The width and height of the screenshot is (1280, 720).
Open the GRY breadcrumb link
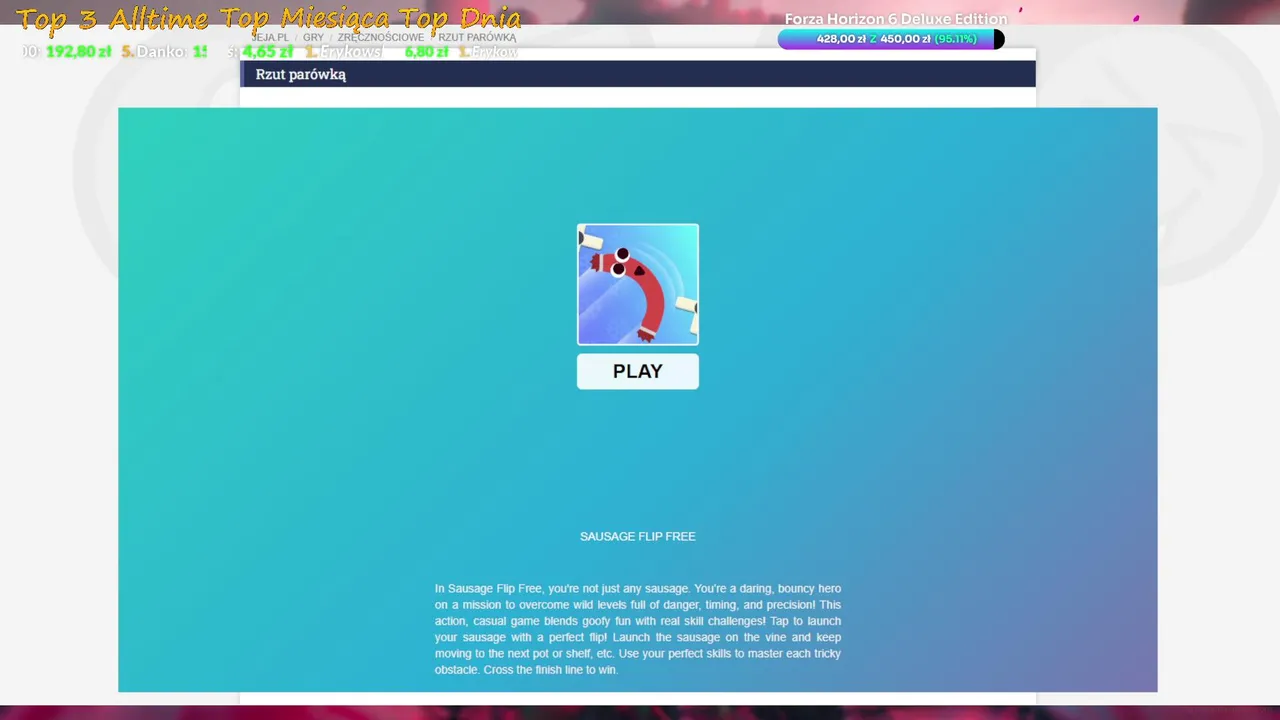[313, 37]
